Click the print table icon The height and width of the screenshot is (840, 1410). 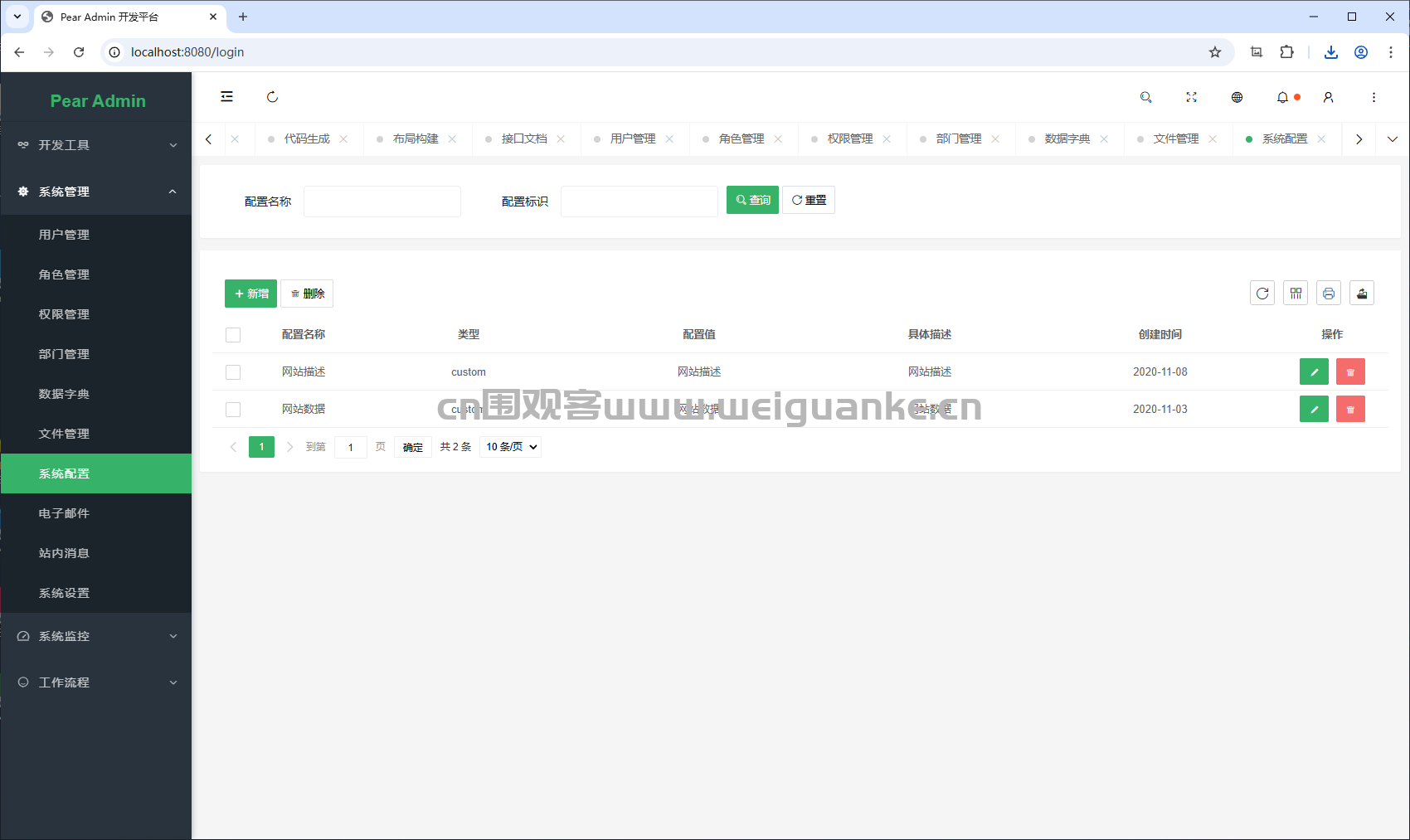(x=1329, y=293)
